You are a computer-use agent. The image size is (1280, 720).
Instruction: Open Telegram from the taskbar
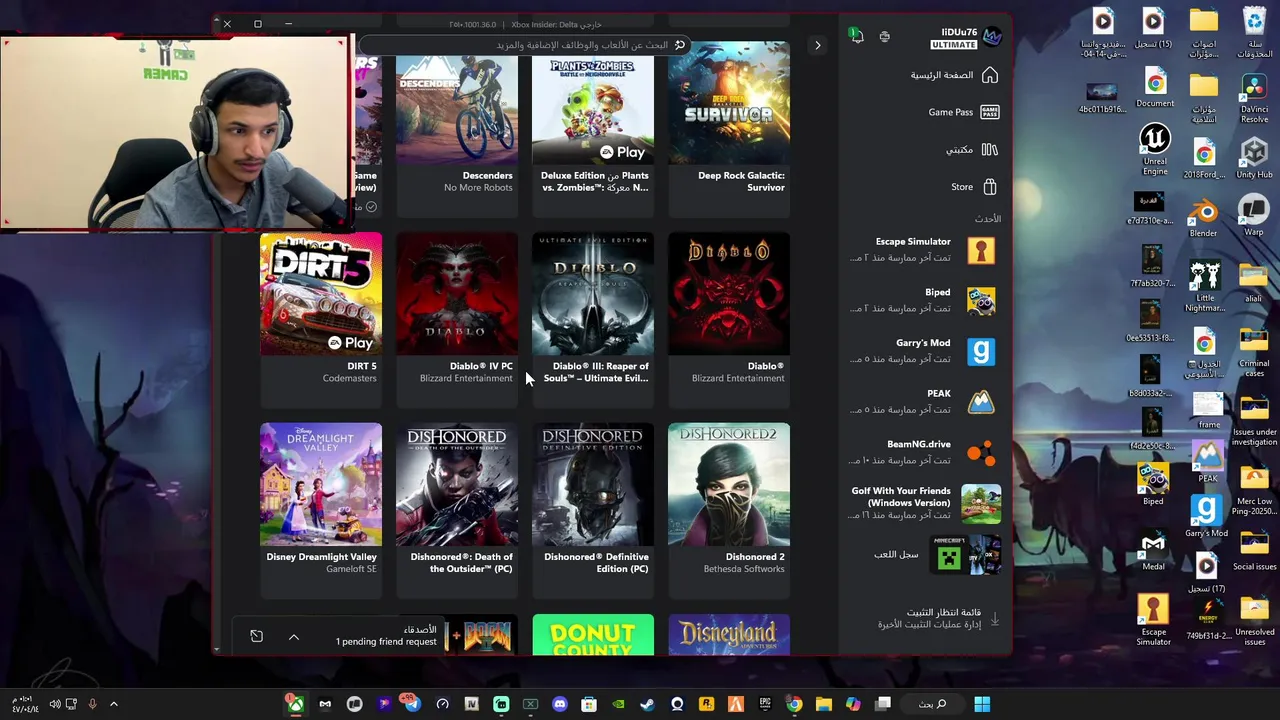[x=413, y=705]
